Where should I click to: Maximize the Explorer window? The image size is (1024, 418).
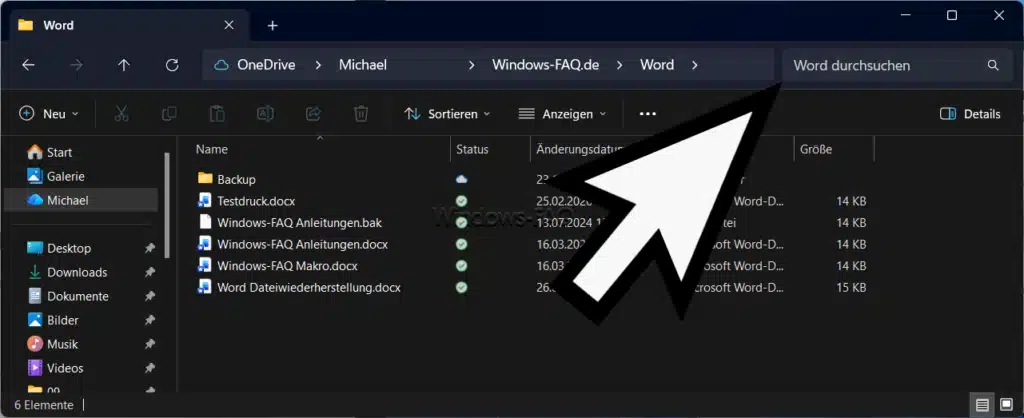pos(952,15)
